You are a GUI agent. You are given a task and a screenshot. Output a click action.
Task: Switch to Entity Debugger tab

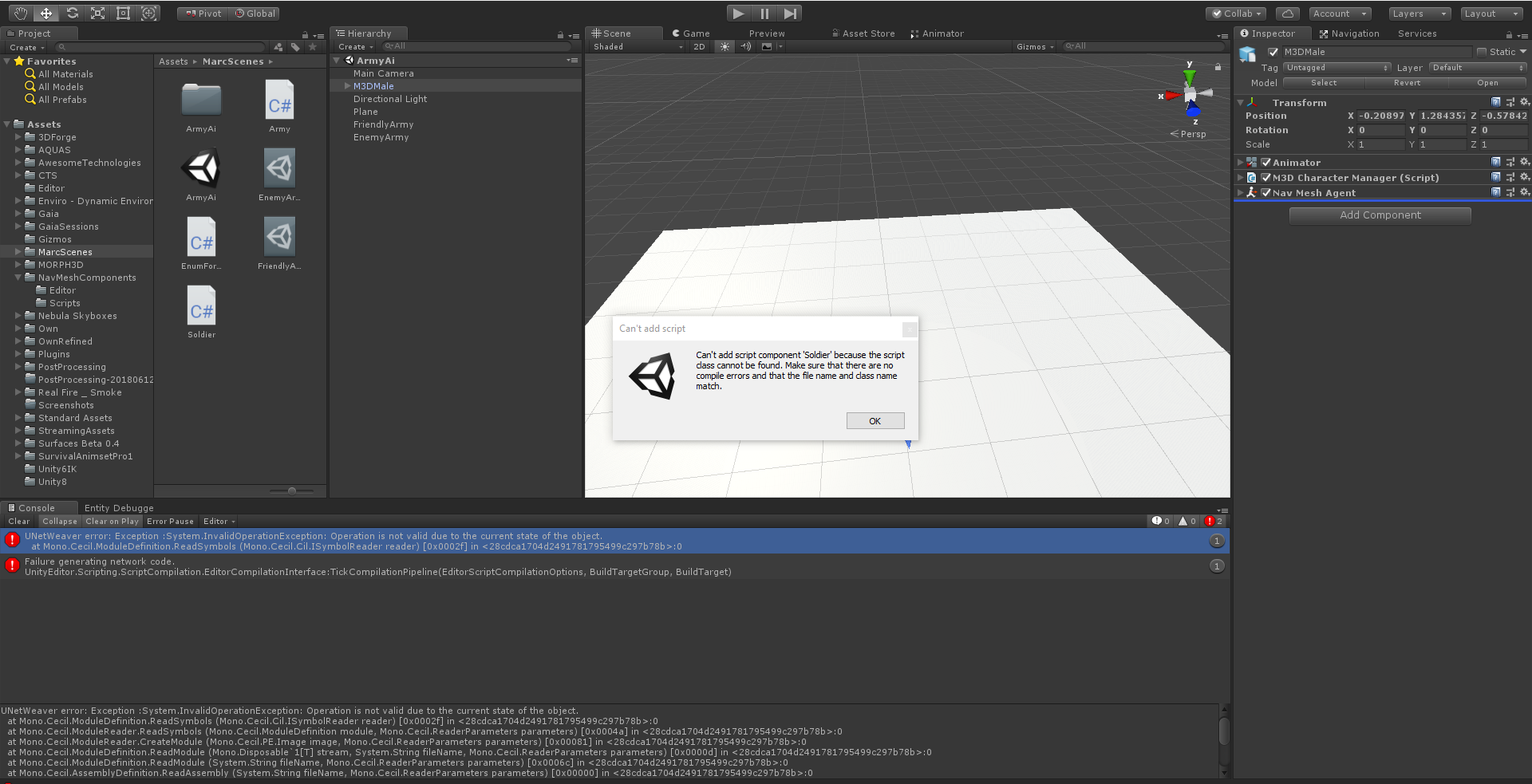119,508
